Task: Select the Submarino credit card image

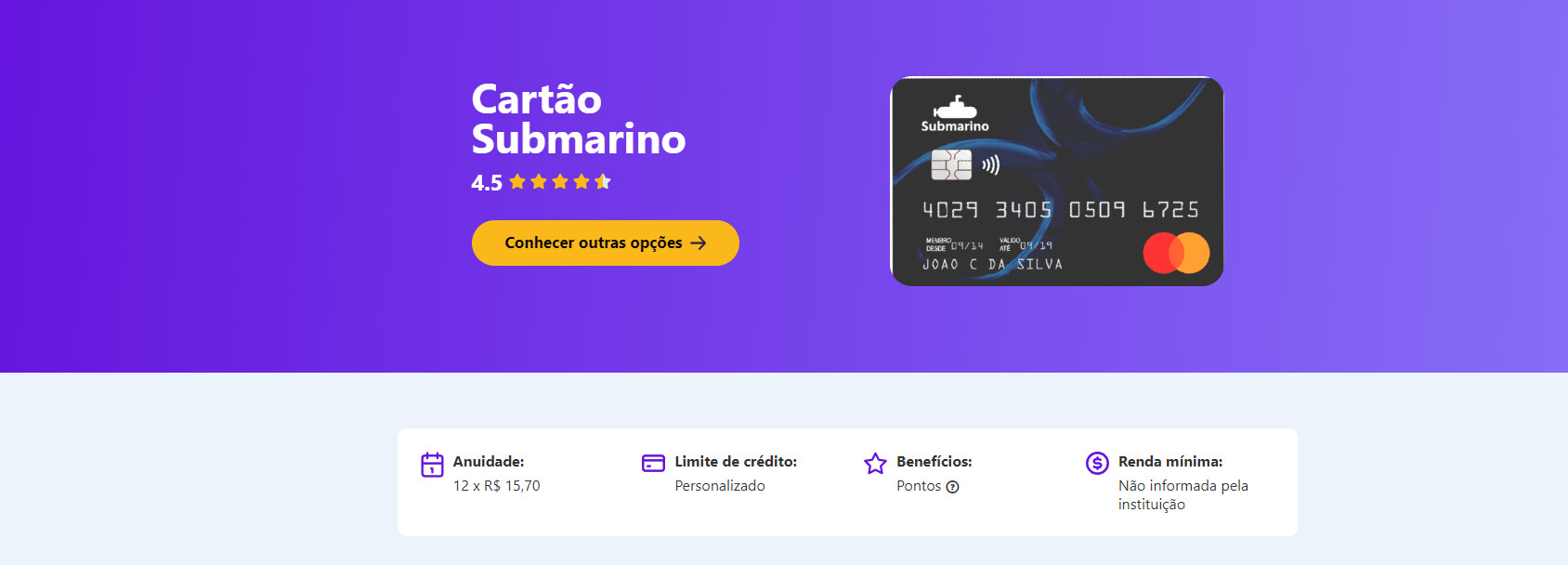Action: point(1057,181)
